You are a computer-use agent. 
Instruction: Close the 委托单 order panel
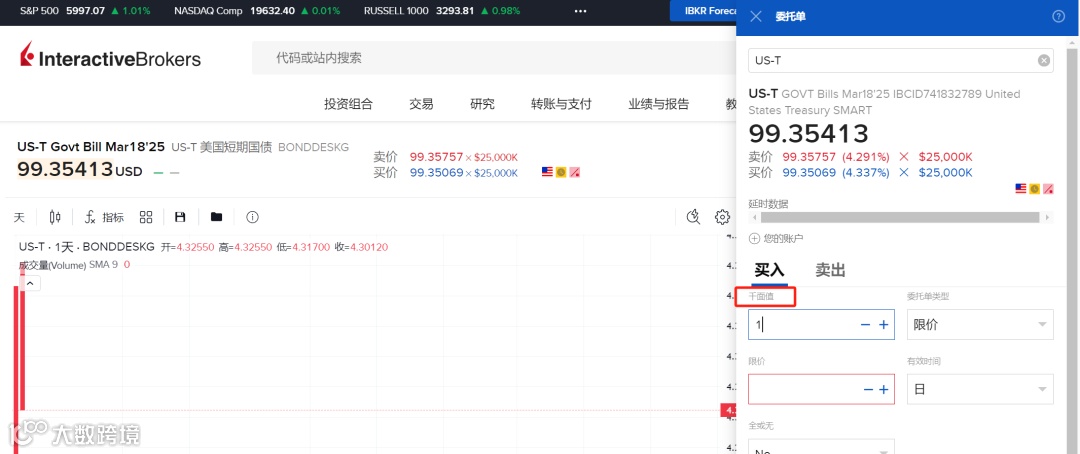tap(756, 17)
